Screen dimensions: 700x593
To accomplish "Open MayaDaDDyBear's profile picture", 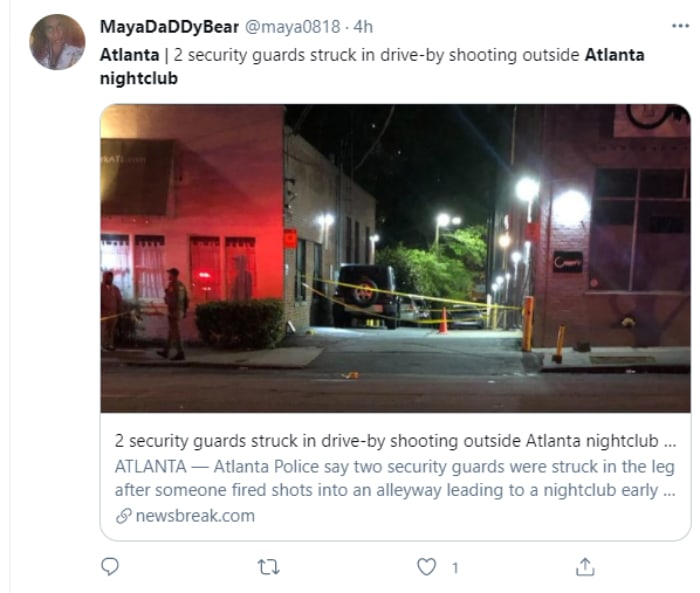I will coord(57,42).
